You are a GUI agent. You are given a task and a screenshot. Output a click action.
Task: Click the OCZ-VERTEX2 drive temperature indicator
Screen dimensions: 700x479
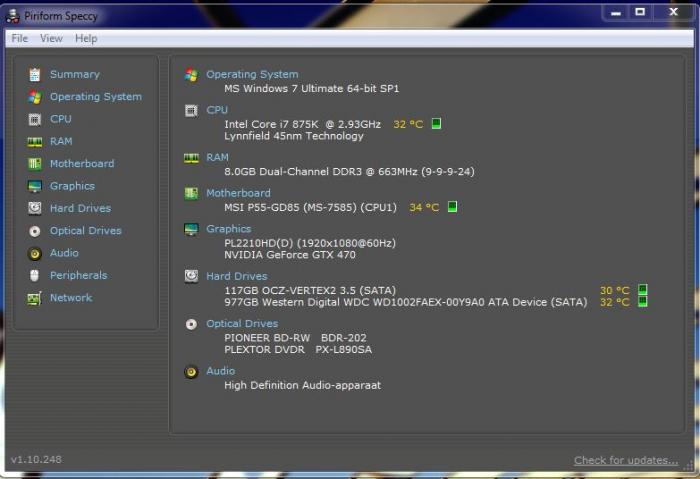coord(642,289)
